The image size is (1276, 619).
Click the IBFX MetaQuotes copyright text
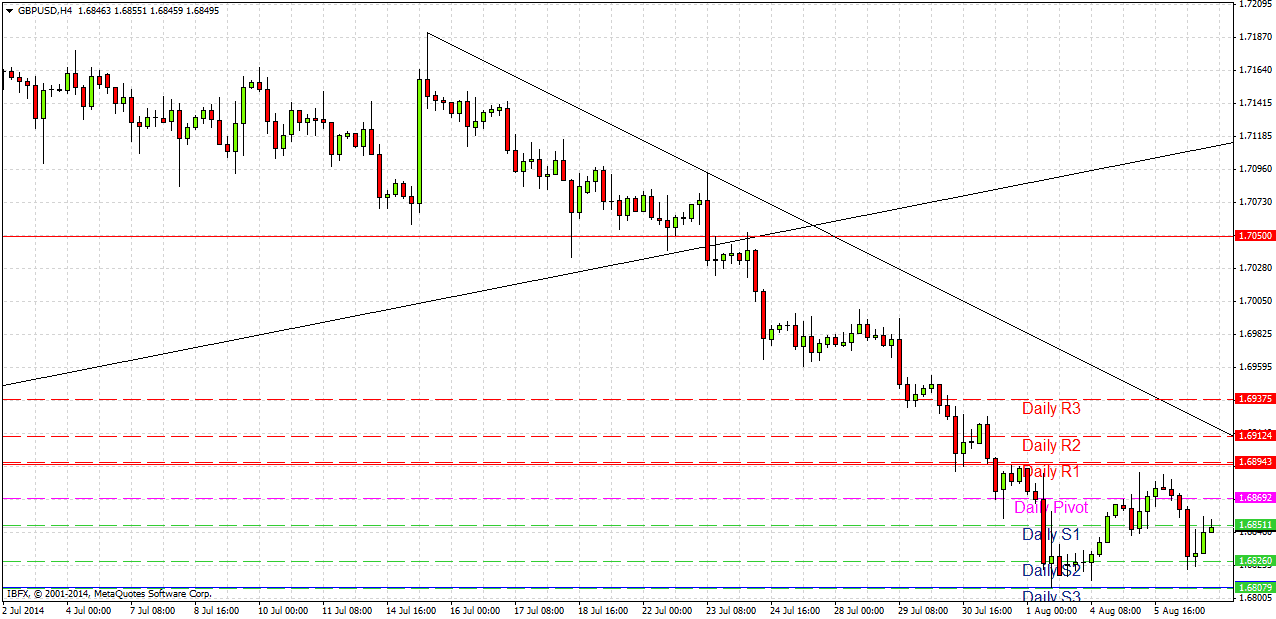108,592
